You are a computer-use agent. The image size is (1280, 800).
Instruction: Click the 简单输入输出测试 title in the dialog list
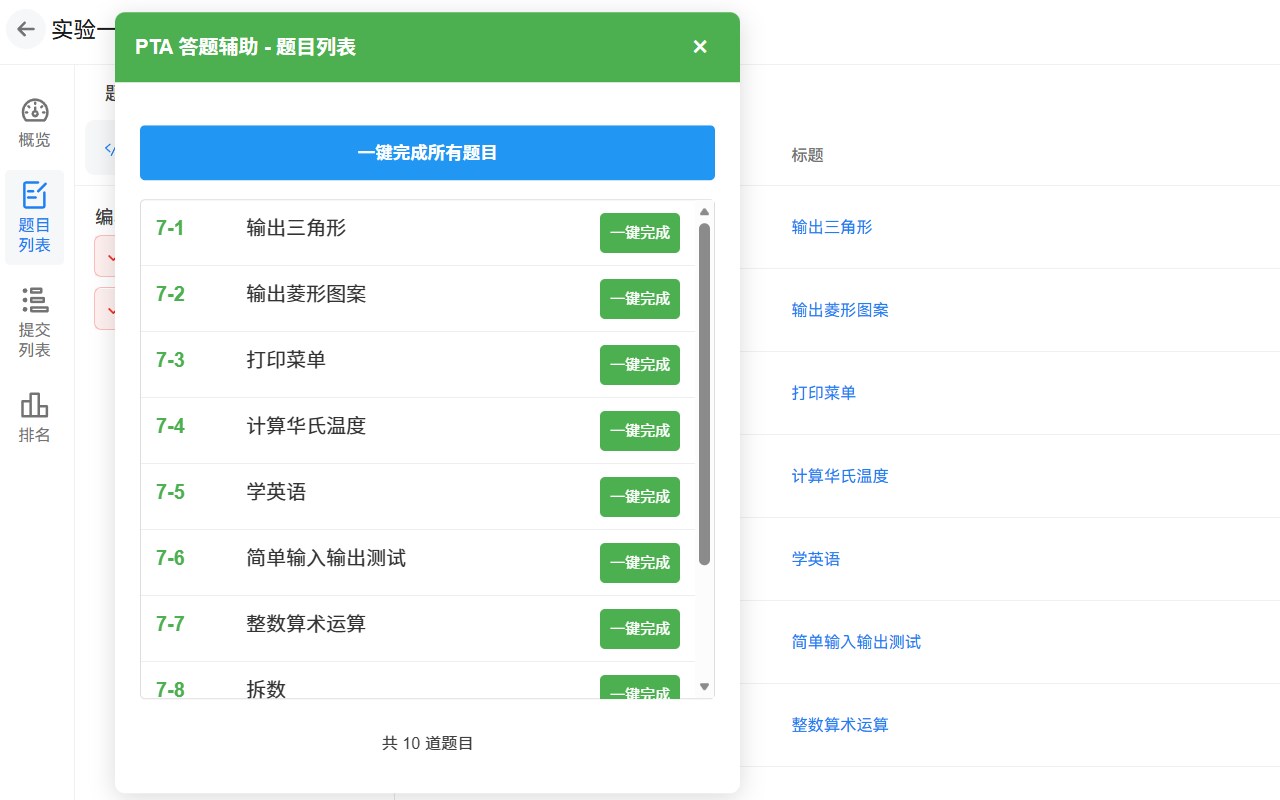point(326,558)
